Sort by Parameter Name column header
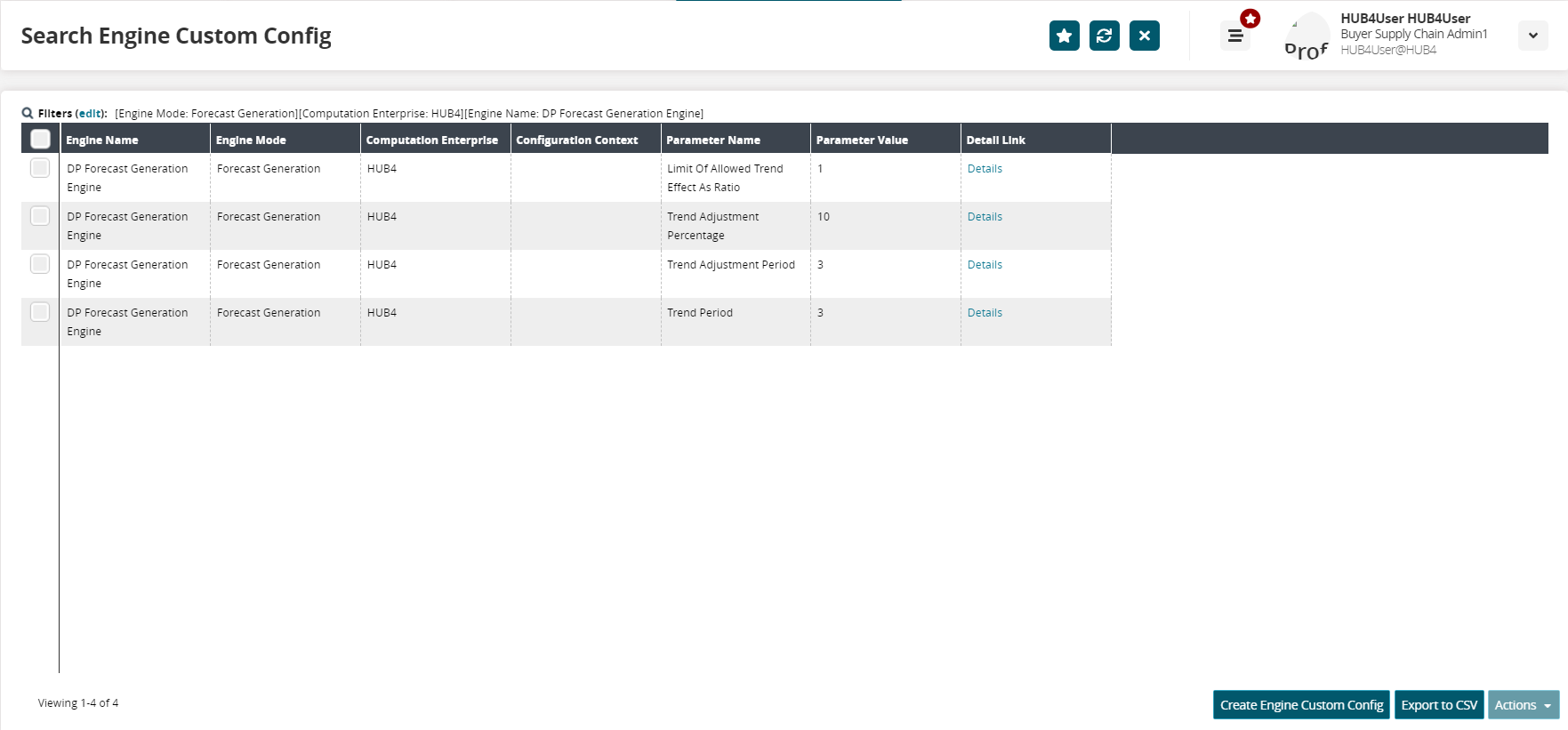This screenshot has width=1568, height=730. click(736, 140)
